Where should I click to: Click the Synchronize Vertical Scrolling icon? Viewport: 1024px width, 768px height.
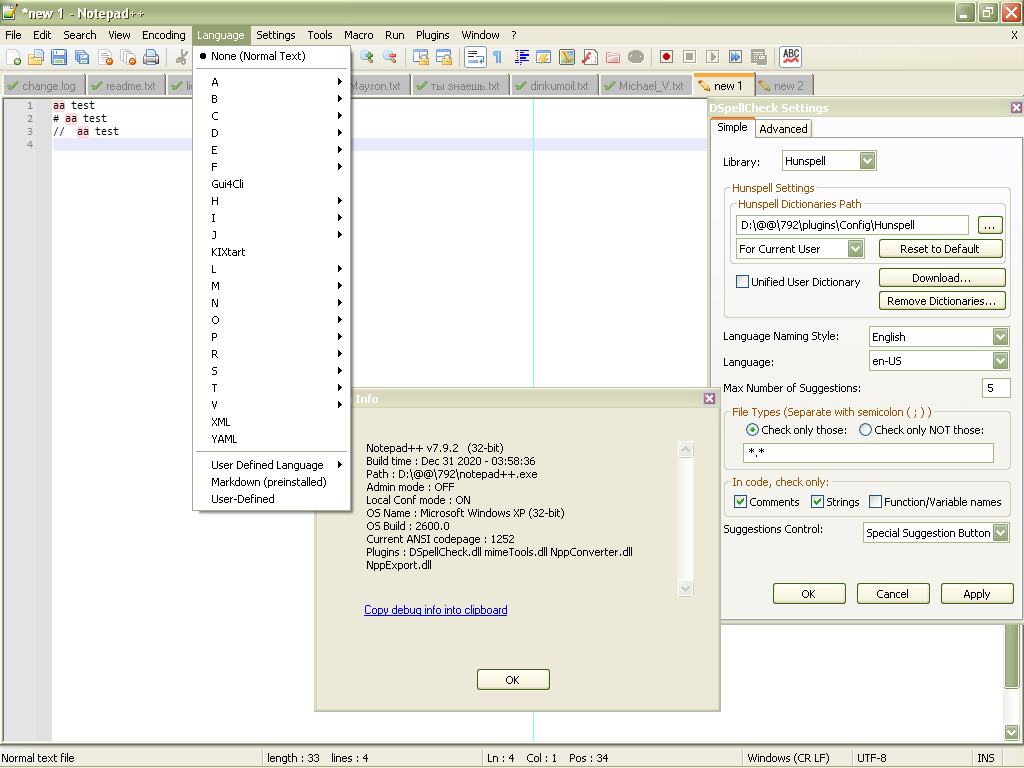(421, 57)
